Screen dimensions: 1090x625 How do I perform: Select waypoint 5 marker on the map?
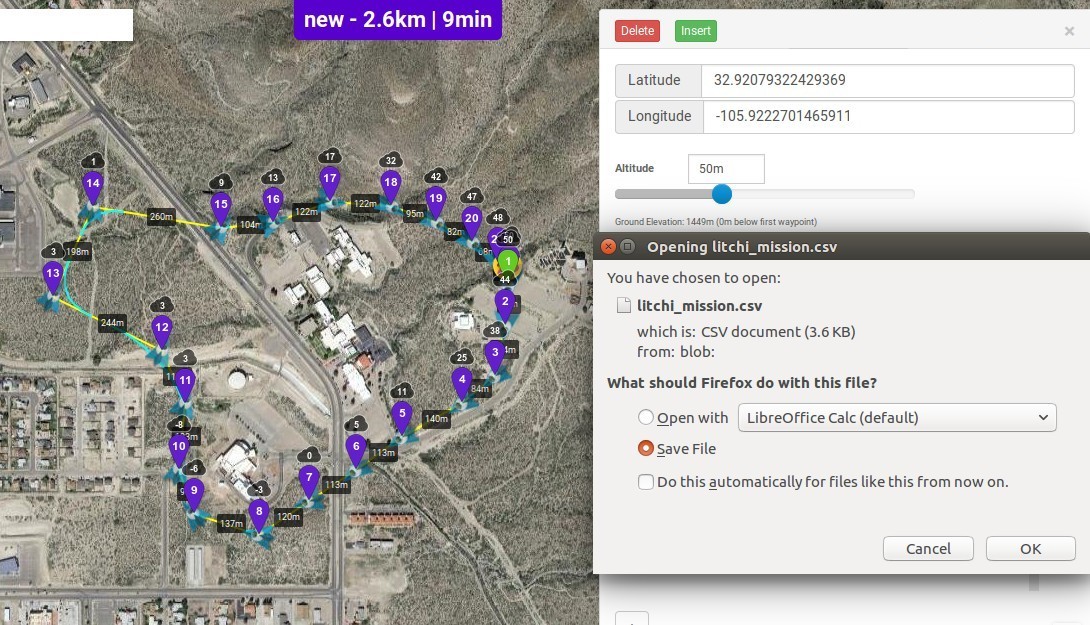click(x=402, y=413)
